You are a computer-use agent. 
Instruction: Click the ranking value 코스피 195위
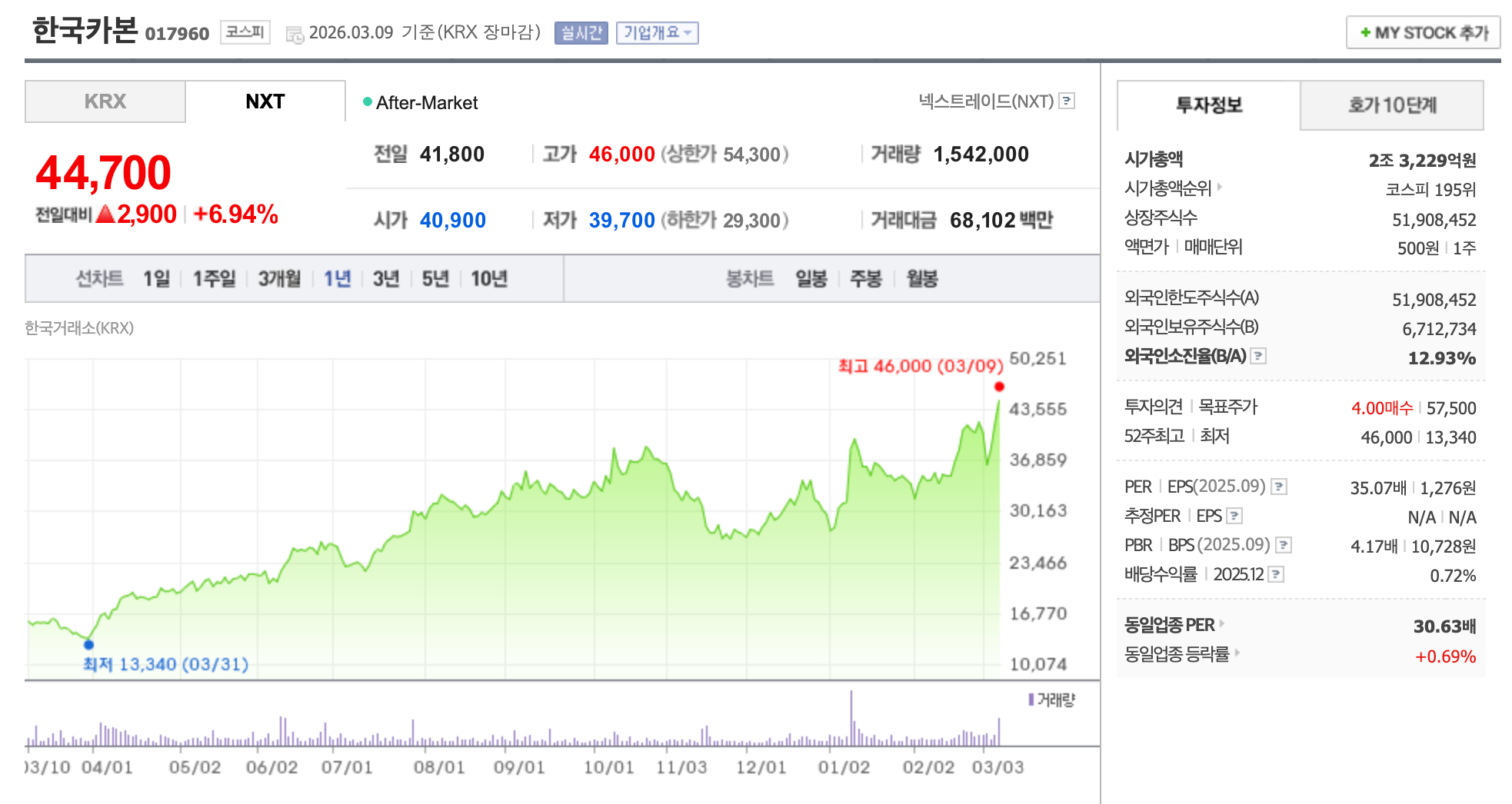coord(1430,190)
